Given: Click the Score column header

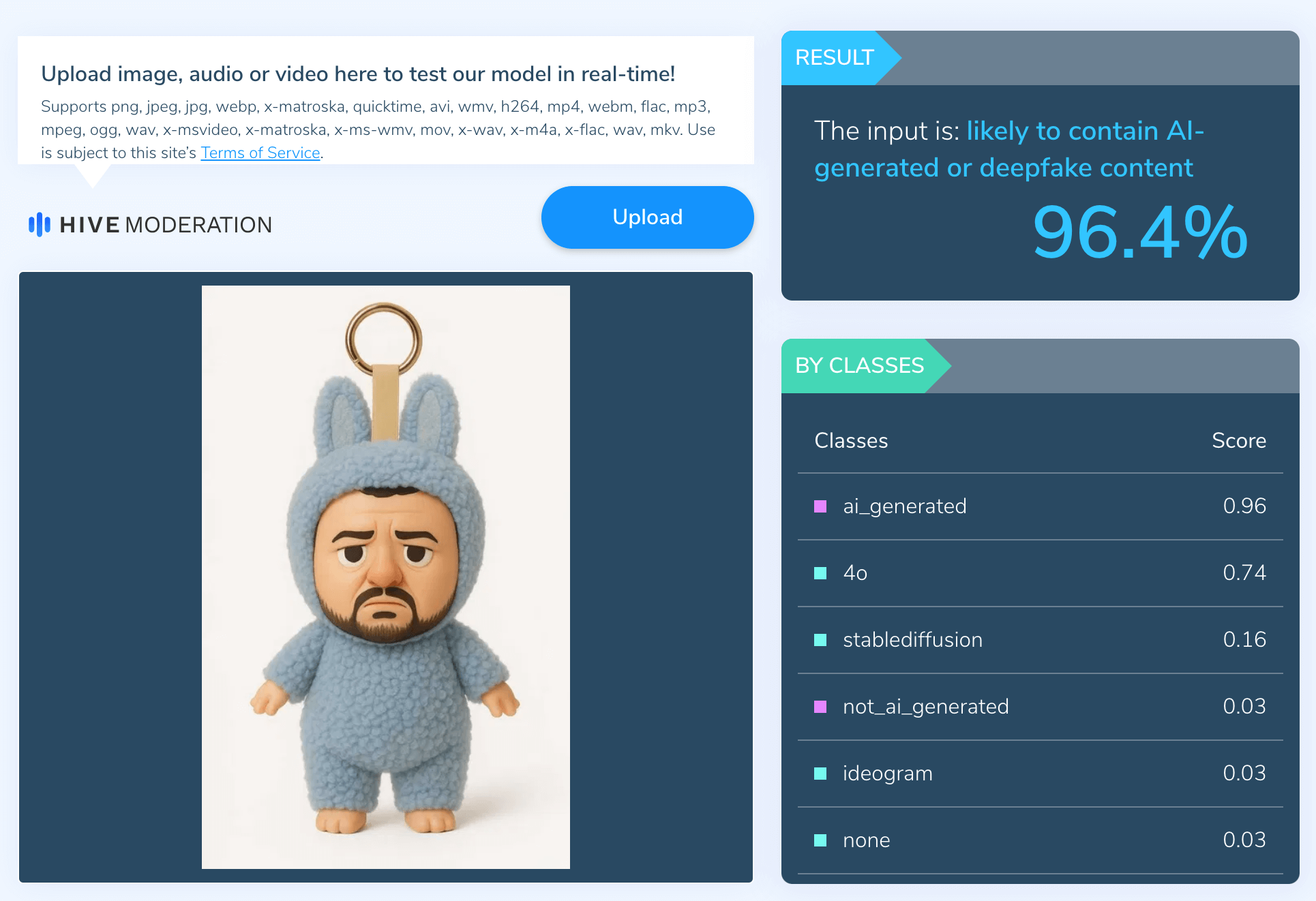Looking at the screenshot, I should 1239,441.
